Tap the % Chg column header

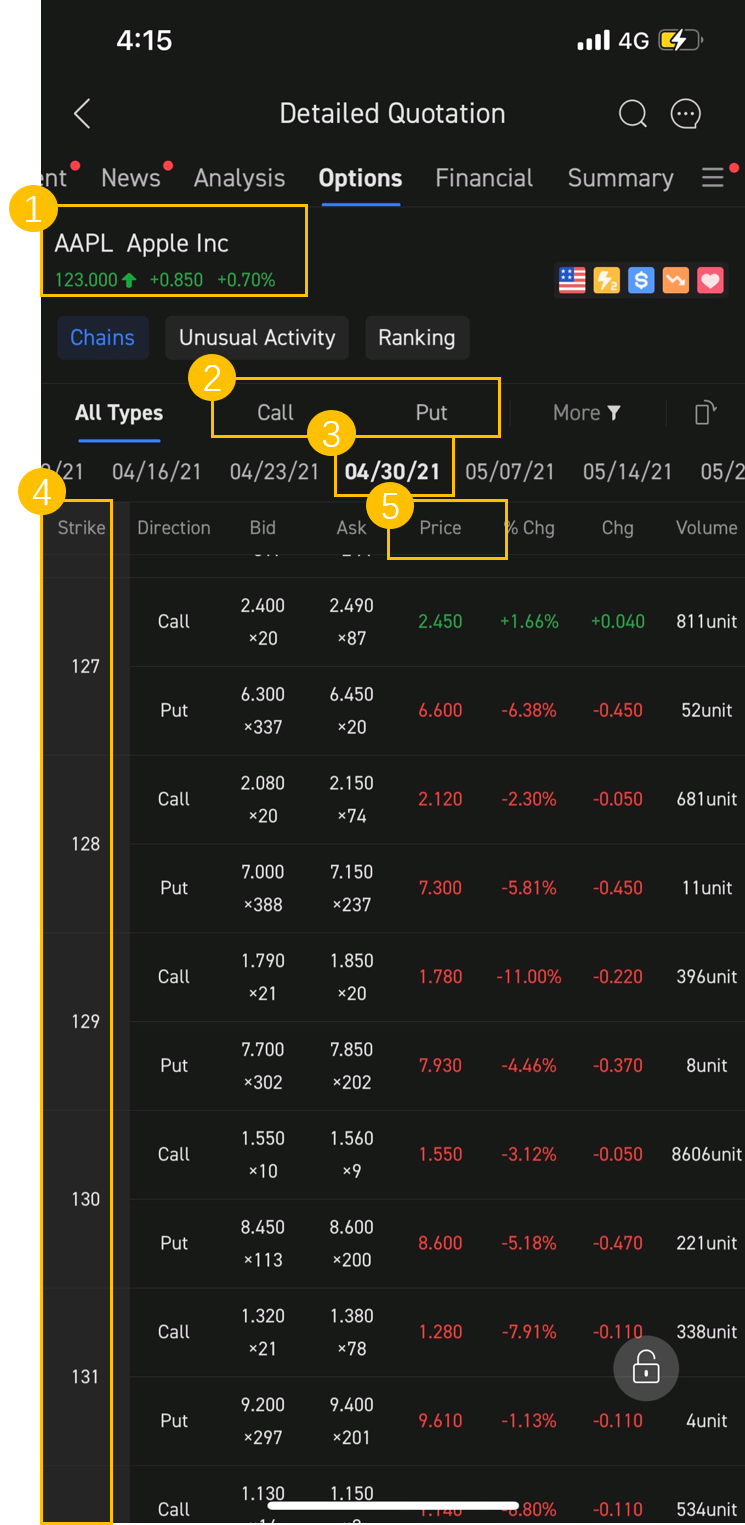coord(529,528)
